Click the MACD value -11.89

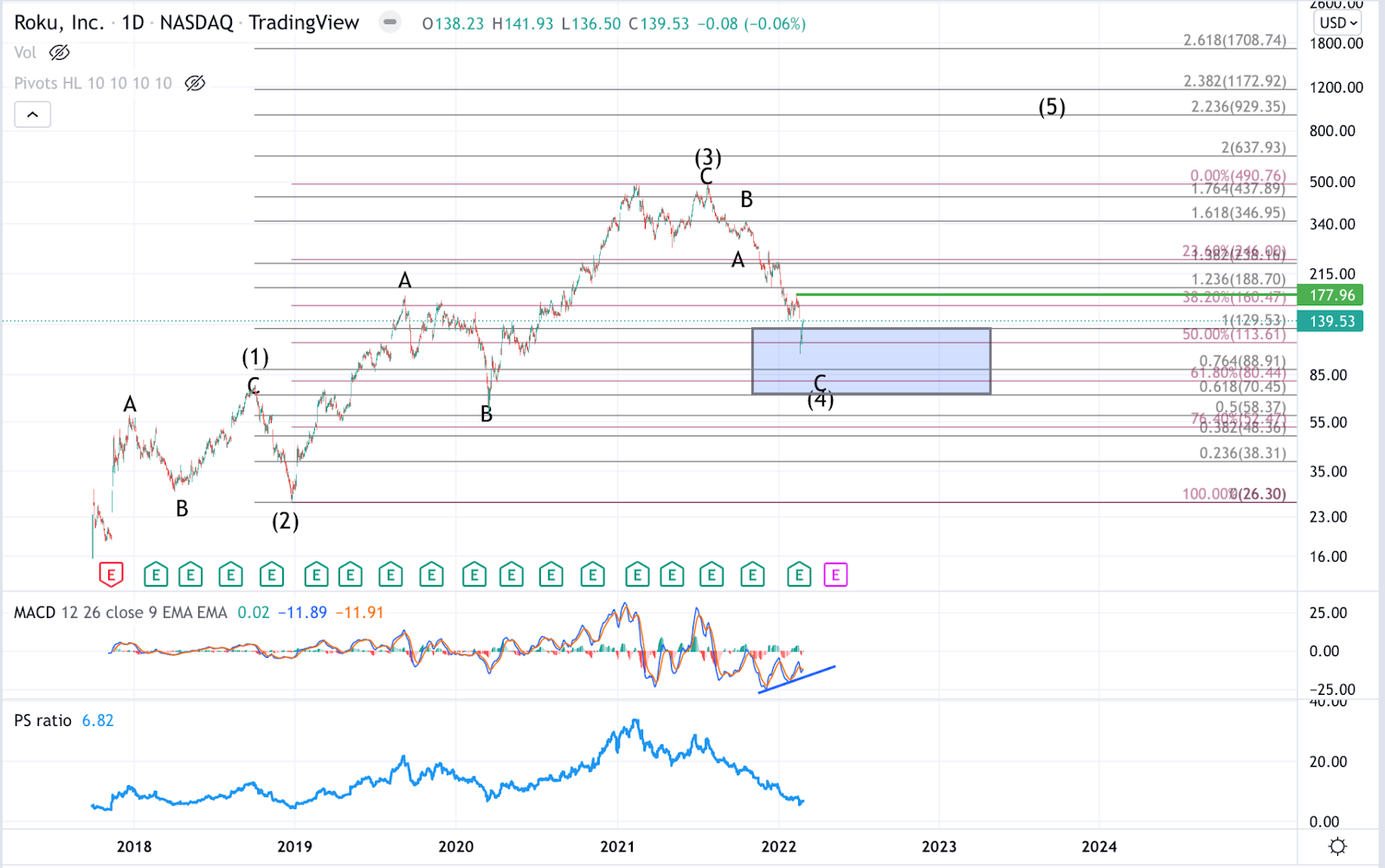pyautogui.click(x=302, y=613)
